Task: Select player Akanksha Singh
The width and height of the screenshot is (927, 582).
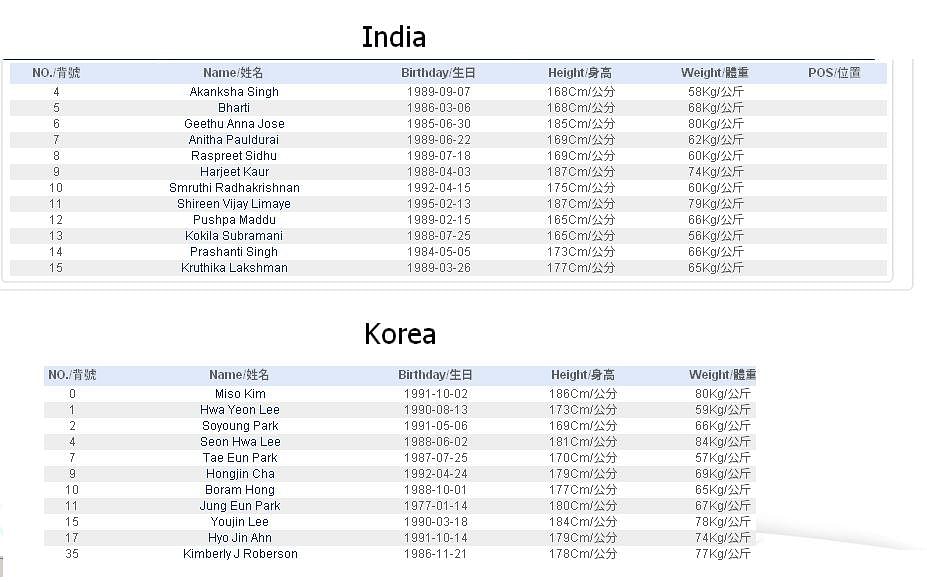Action: pos(234,92)
